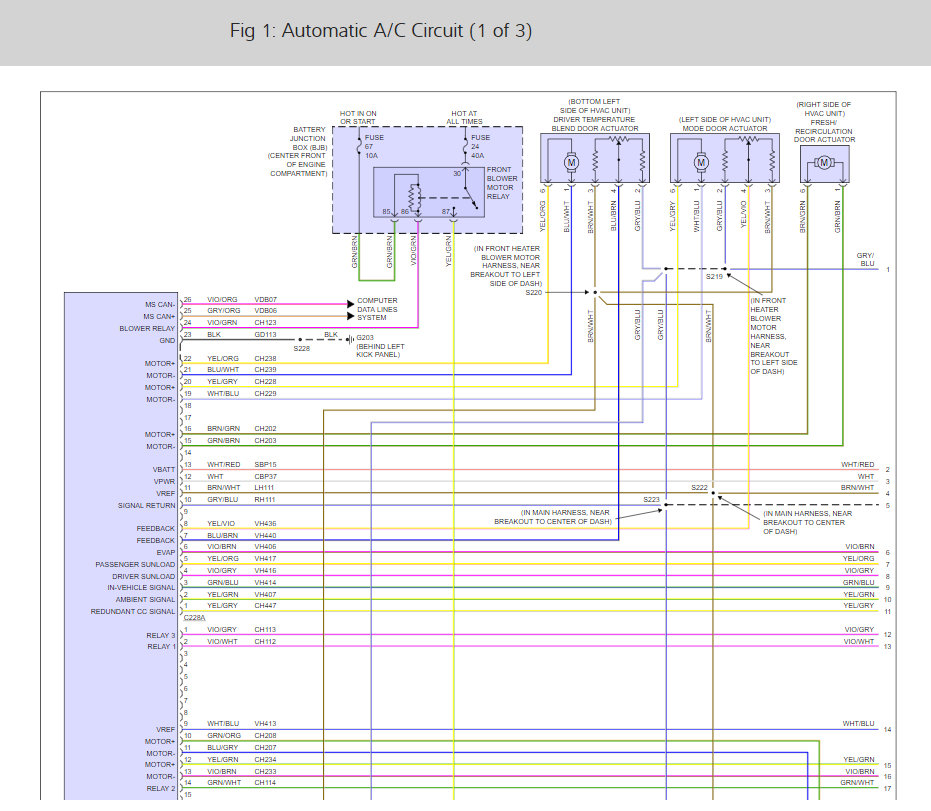Click circuit code GD113
The height and width of the screenshot is (811, 931).
[265, 334]
